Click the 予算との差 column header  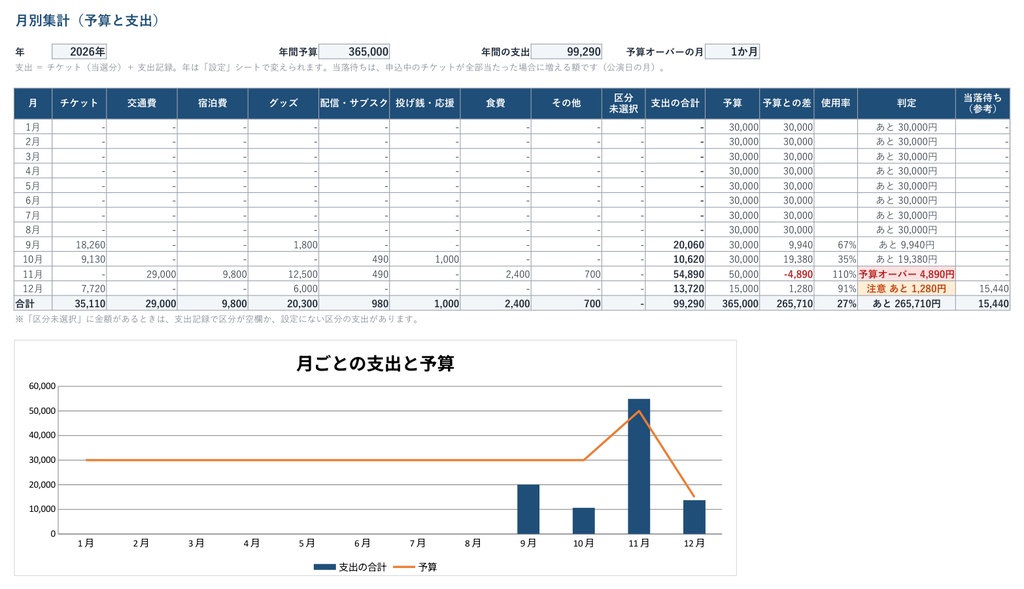click(x=787, y=103)
